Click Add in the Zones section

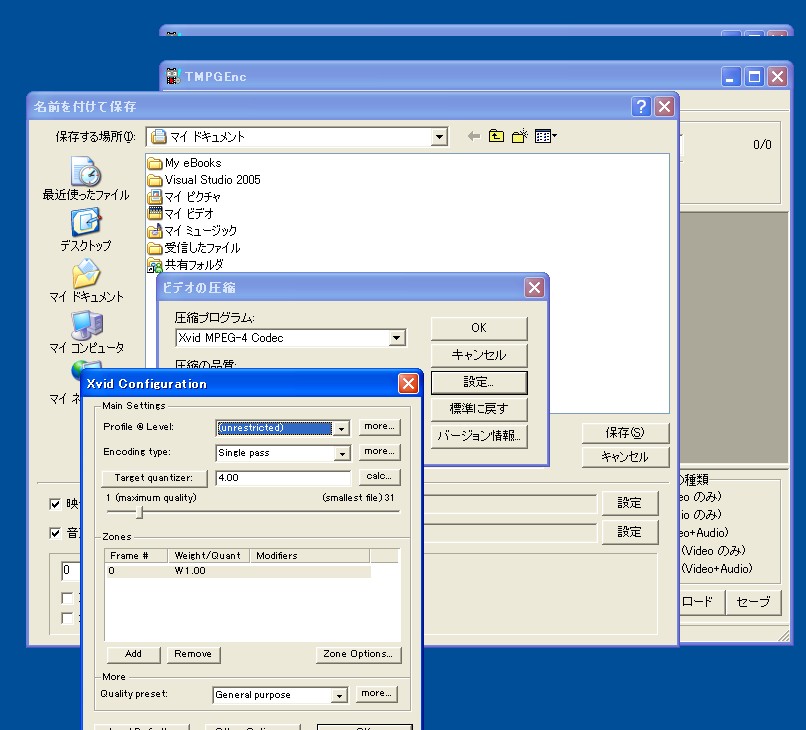tap(134, 654)
